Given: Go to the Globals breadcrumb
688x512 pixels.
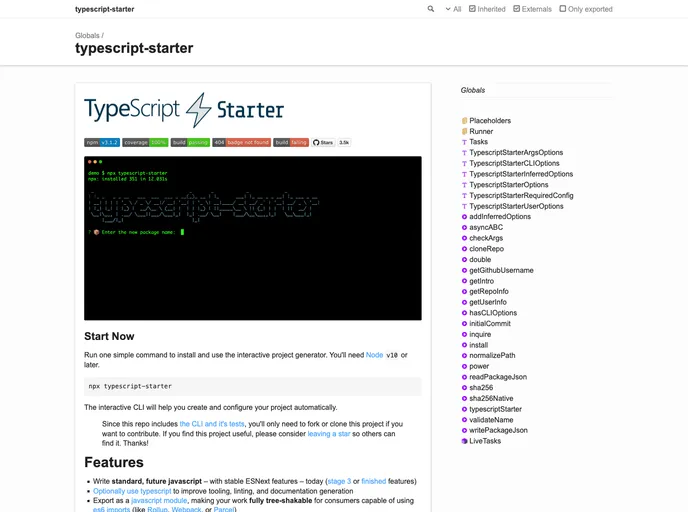Looking at the screenshot, I should 87,36.
